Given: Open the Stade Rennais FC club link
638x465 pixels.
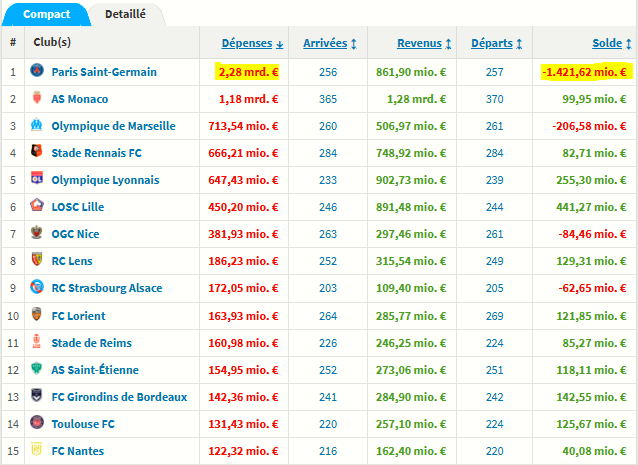Looking at the screenshot, I should pyautogui.click(x=96, y=153).
